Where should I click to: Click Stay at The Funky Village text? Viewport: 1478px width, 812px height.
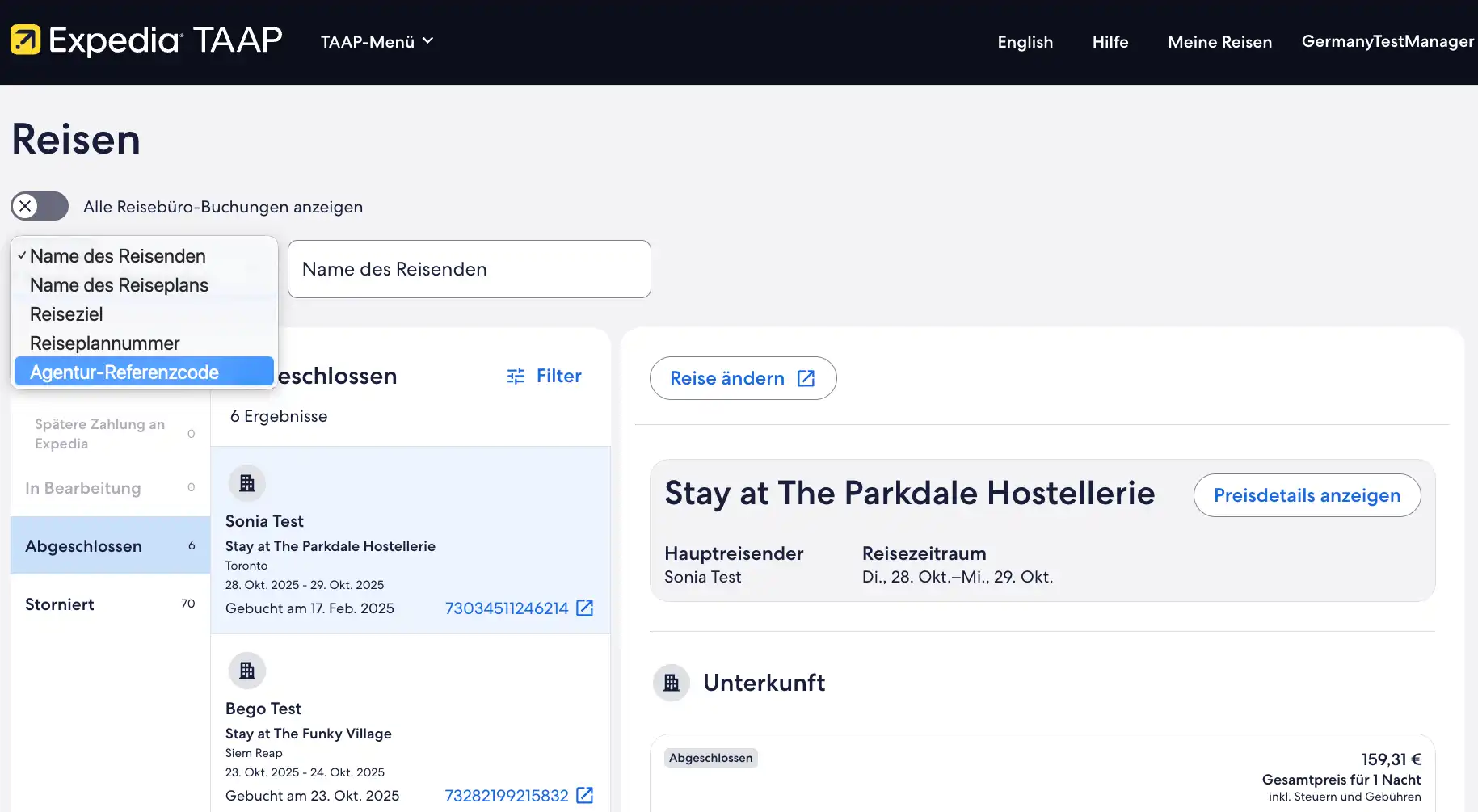point(309,734)
